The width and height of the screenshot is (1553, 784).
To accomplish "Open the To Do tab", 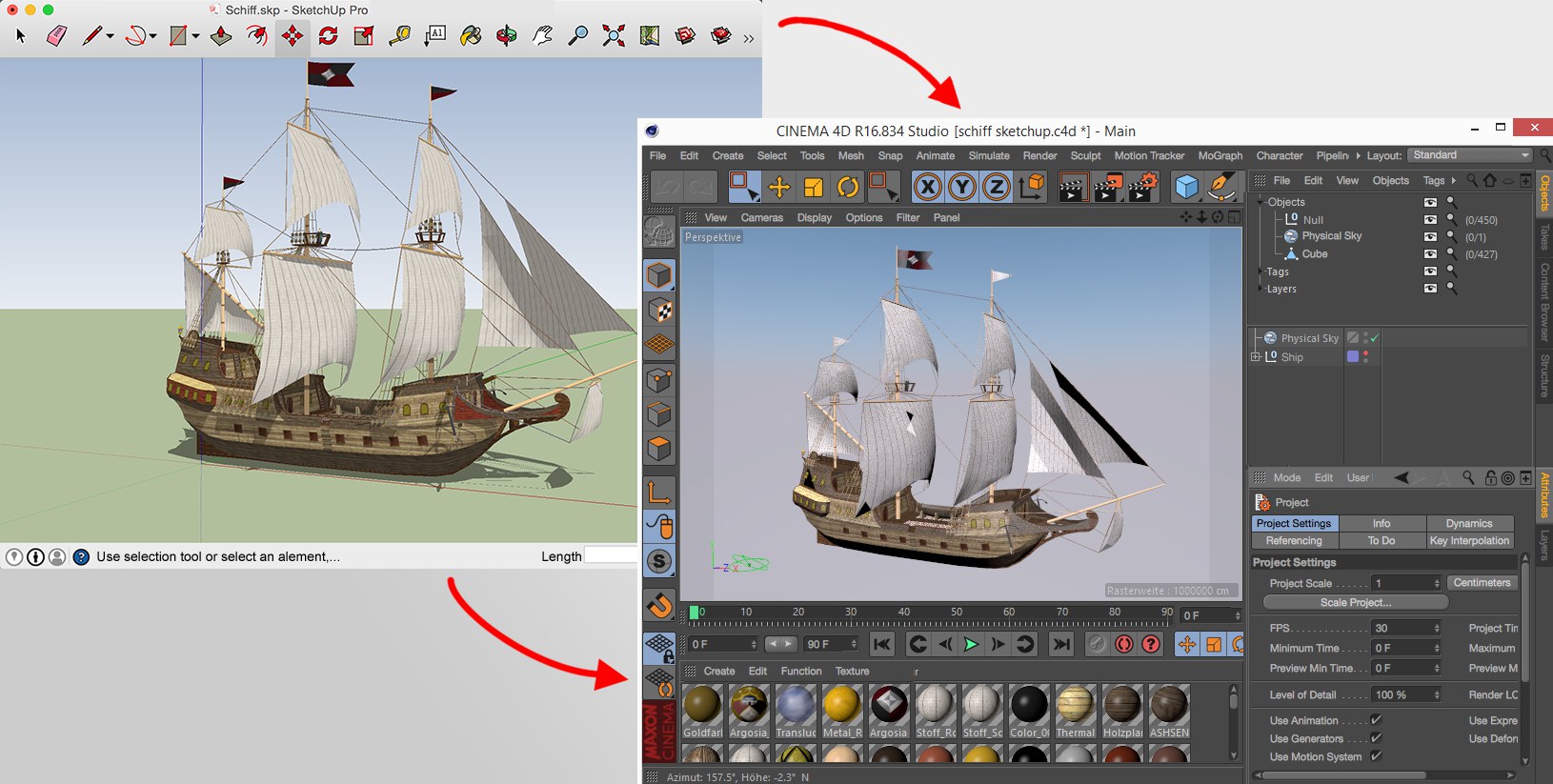I will pos(1382,541).
